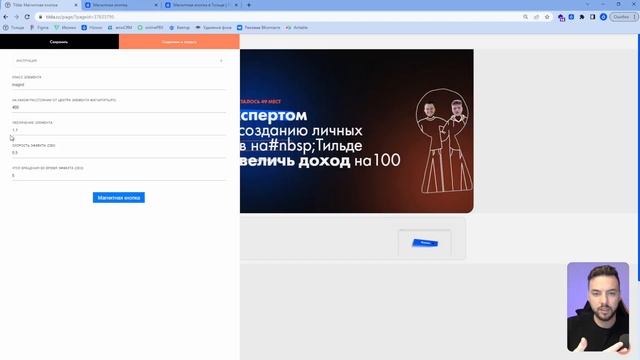This screenshot has height=360, width=640.
Task: Click the black Сохранить button
Action: pyautogui.click(x=59, y=42)
